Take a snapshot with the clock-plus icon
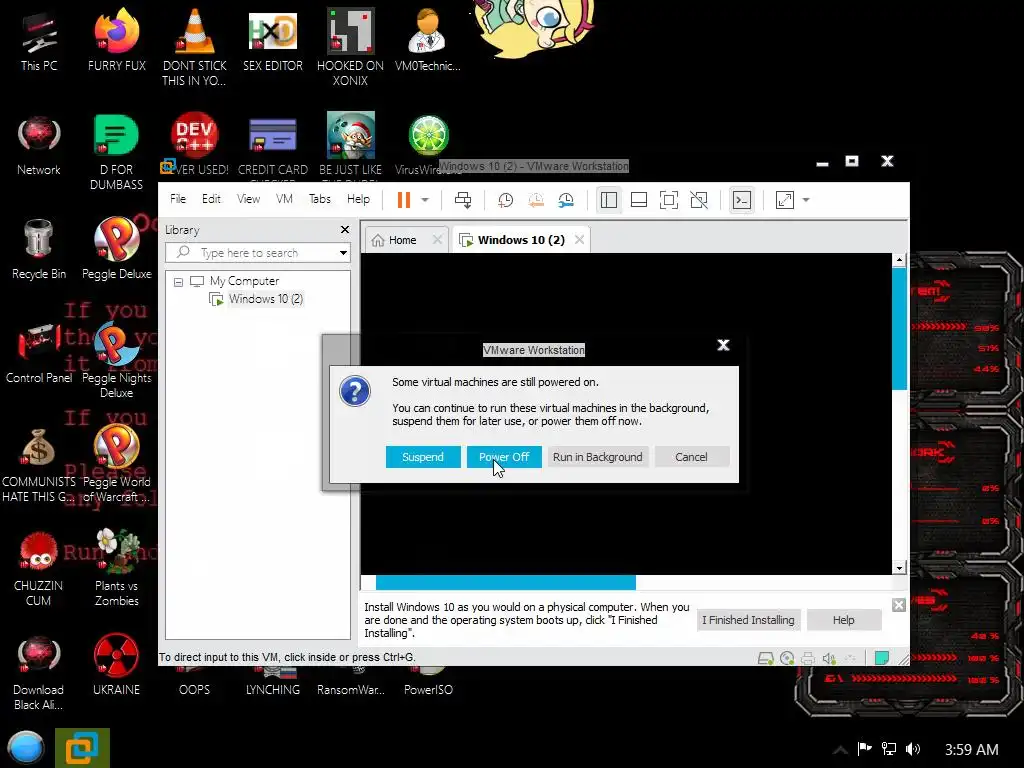Viewport: 1024px width, 768px height. tap(505, 200)
